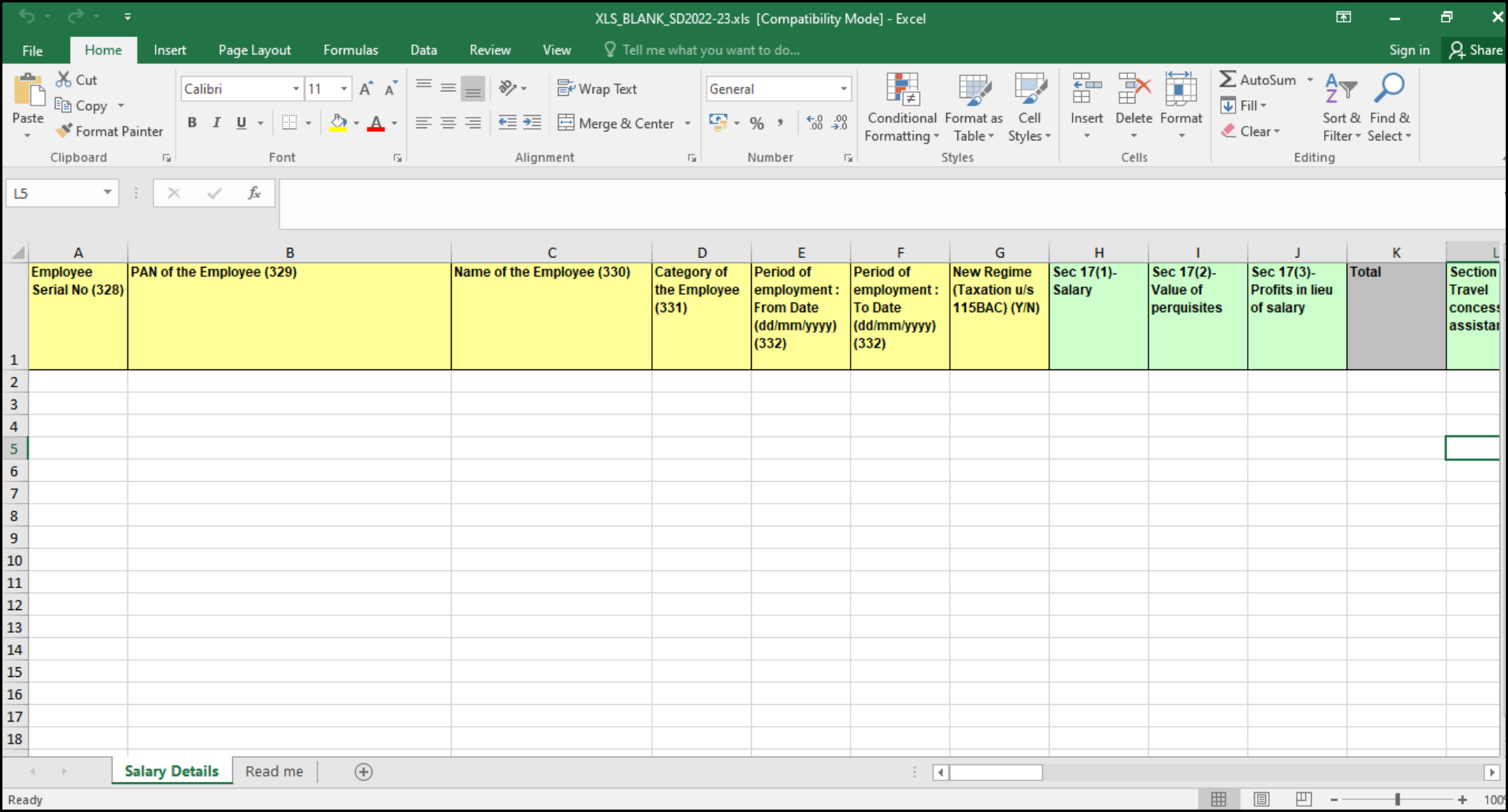Image resolution: width=1508 pixels, height=812 pixels.
Task: Click the Increase Font Size icon
Action: click(366, 89)
